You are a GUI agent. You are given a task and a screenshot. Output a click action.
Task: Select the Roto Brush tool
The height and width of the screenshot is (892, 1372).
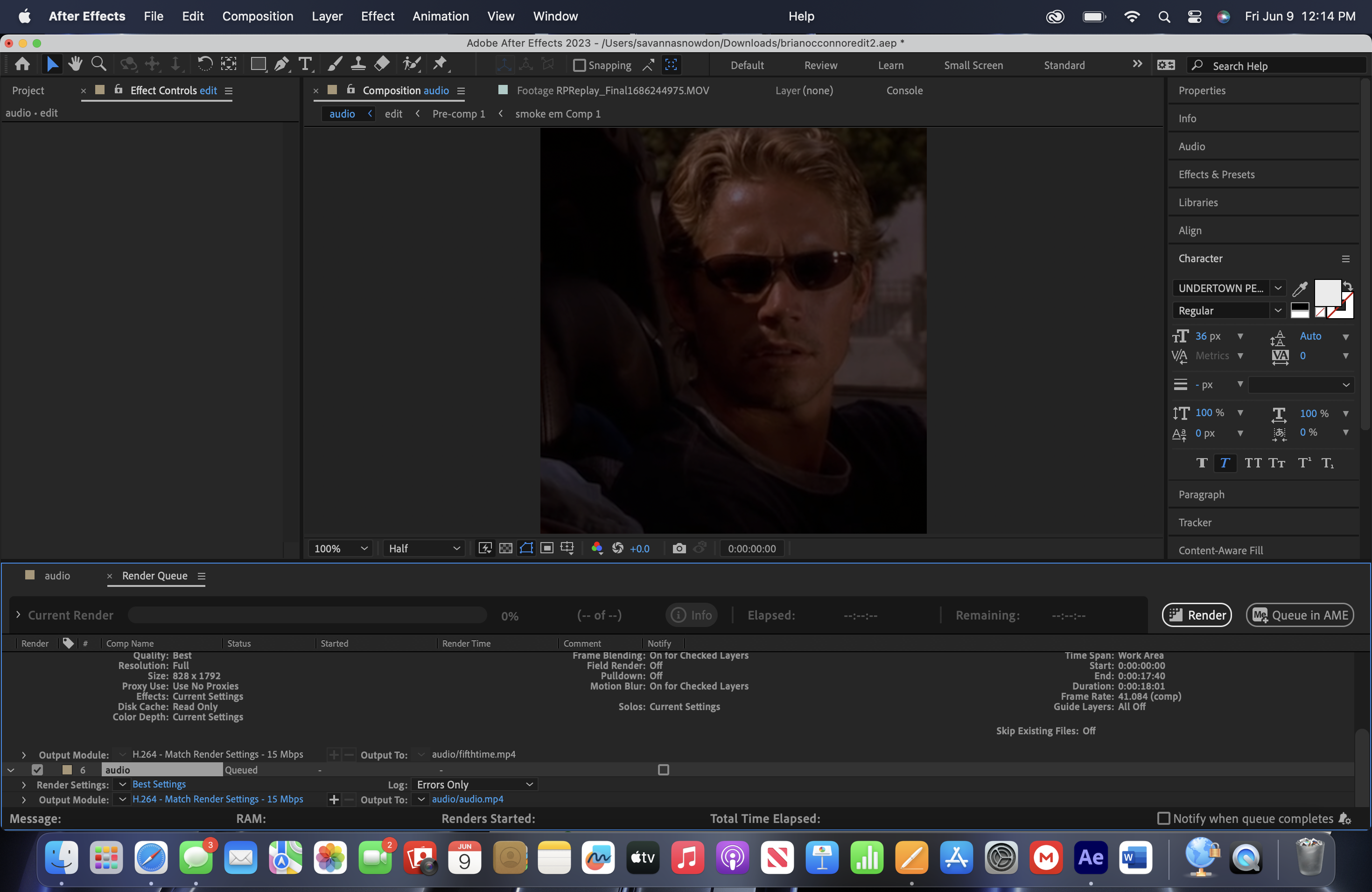(412, 64)
